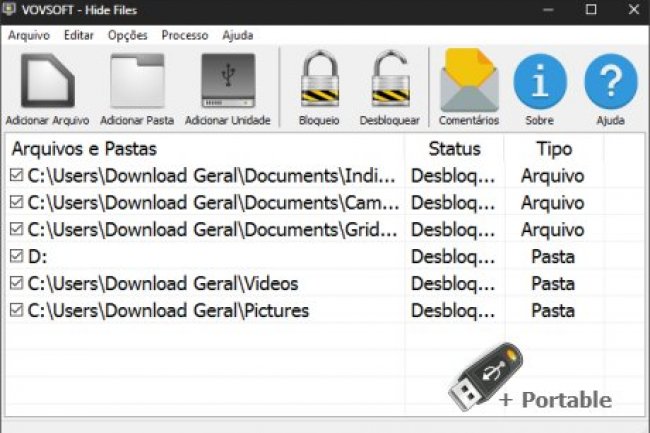Screen dimensions: 650x433
Task: Click the Adicionar Pasta folder icon
Action: (137, 80)
